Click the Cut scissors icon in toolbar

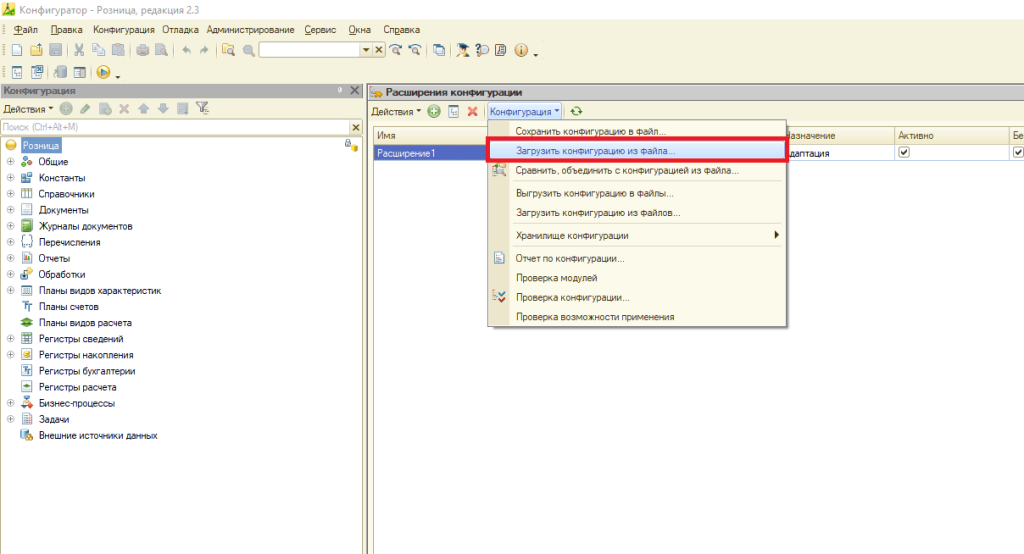coord(79,50)
